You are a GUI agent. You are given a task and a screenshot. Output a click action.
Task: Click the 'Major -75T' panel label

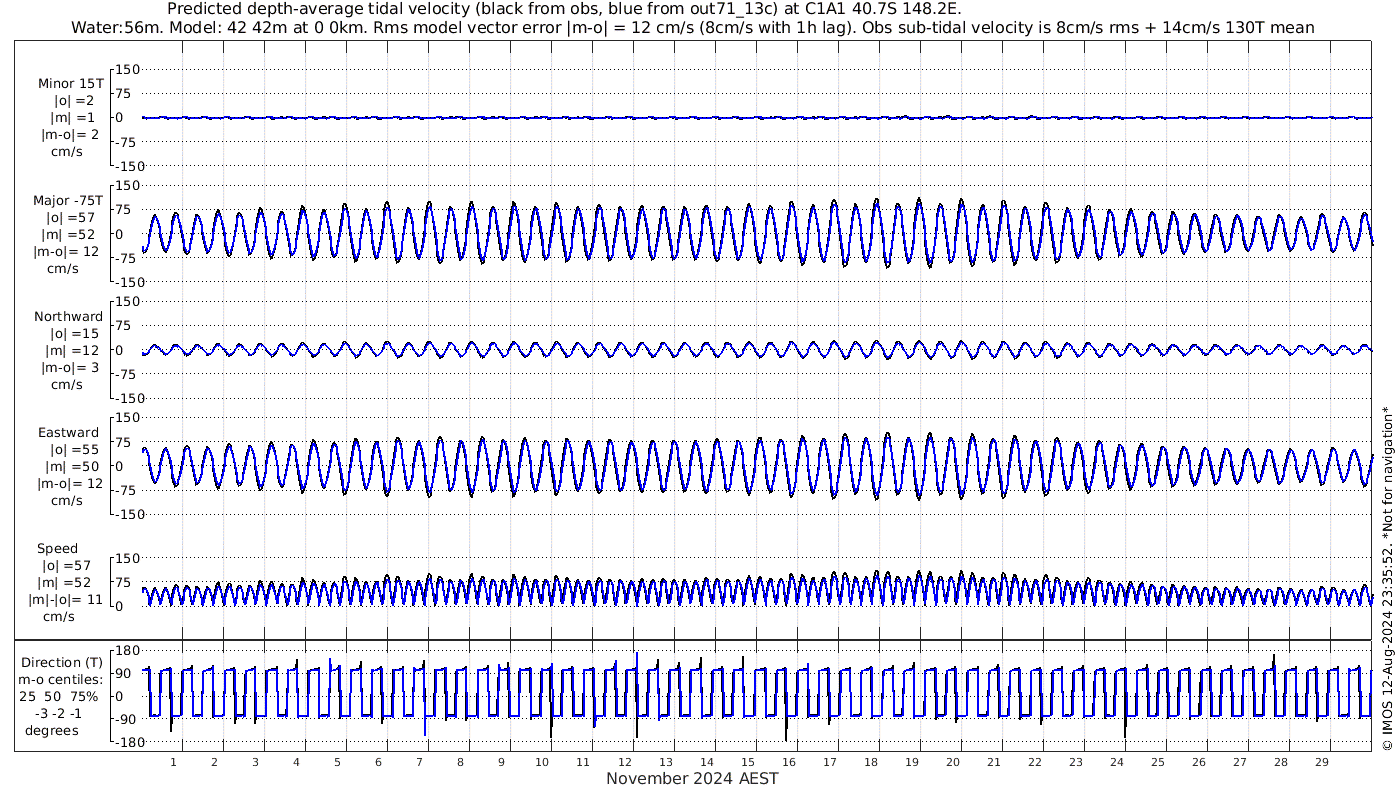67,201
